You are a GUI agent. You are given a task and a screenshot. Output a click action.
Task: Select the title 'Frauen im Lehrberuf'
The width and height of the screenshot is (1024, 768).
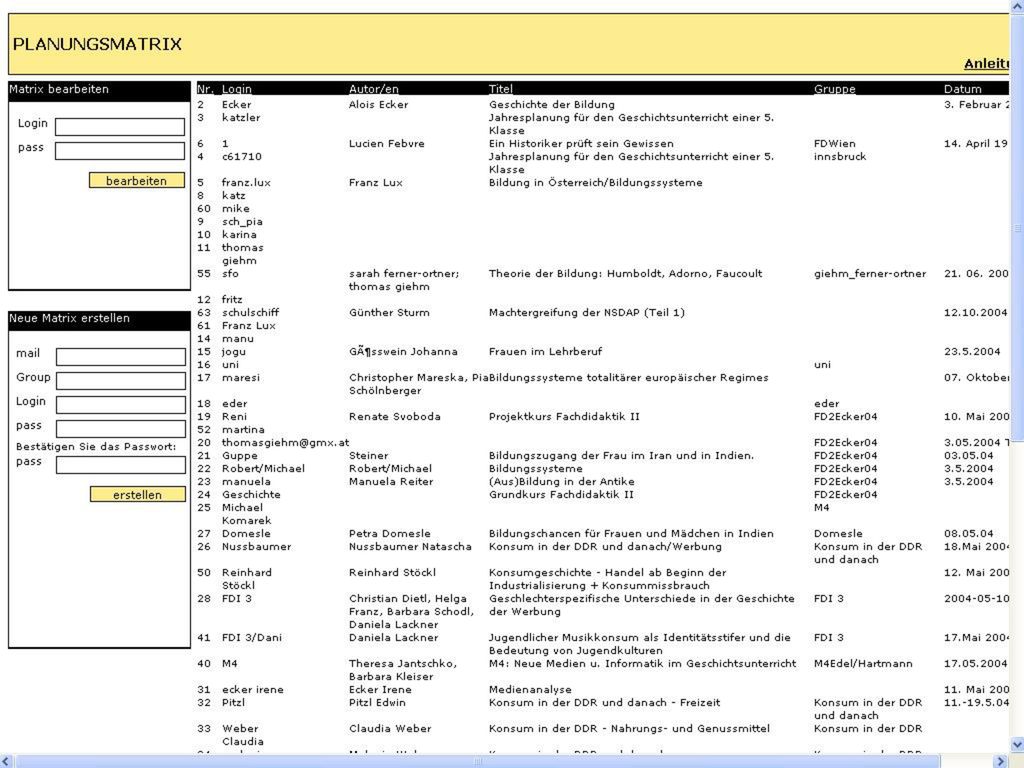tap(545, 352)
